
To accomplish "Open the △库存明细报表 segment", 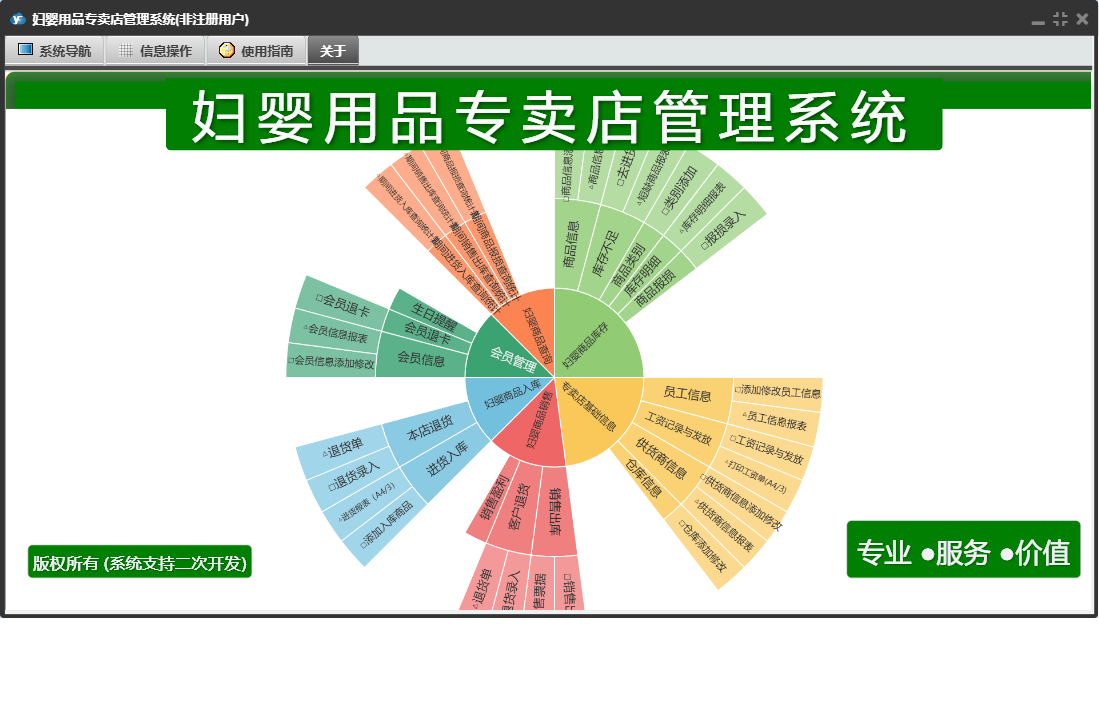I will (702, 208).
